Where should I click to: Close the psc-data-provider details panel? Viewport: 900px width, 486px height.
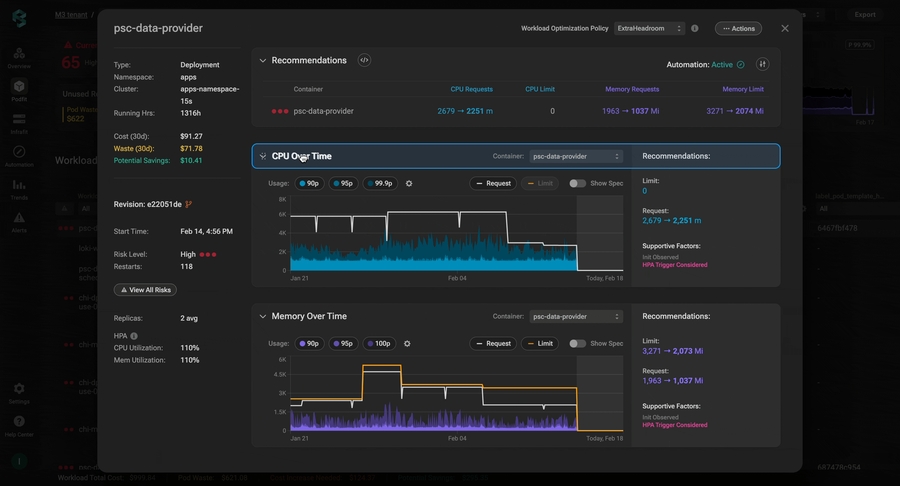pos(785,29)
